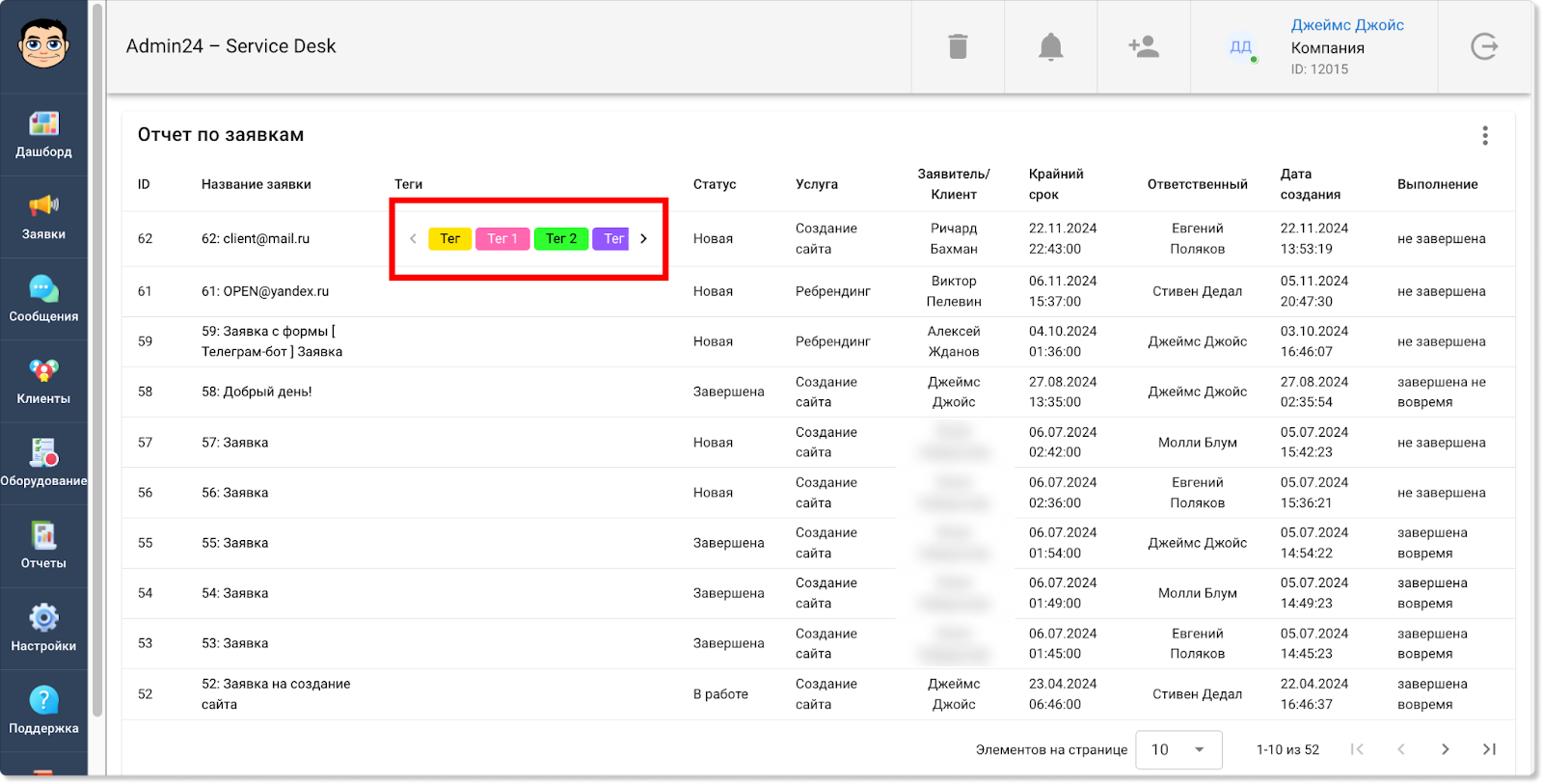Open the report three-dot options menu
1543x784 pixels.
click(1485, 136)
